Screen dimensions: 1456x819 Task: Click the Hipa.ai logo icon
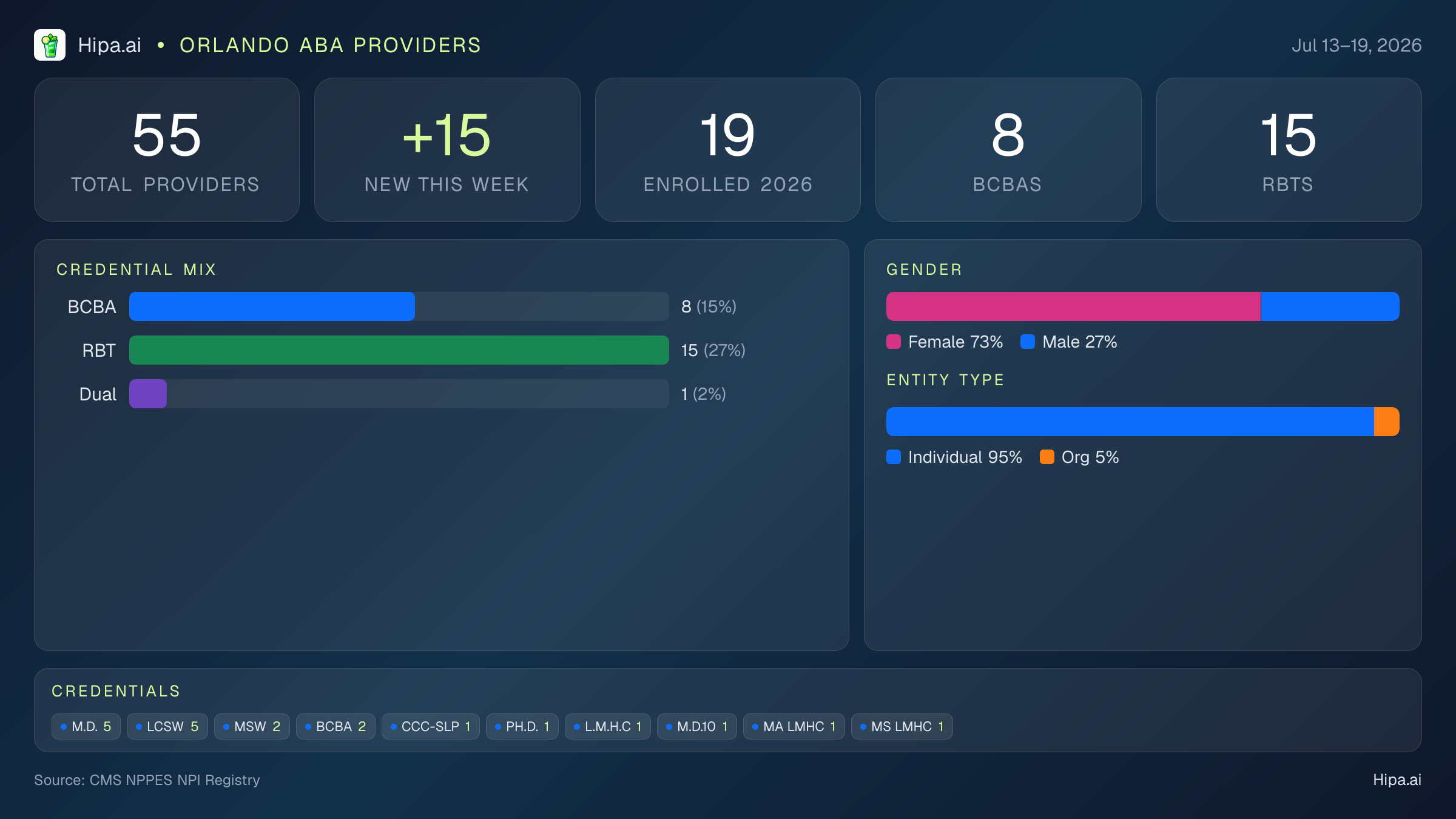click(50, 45)
